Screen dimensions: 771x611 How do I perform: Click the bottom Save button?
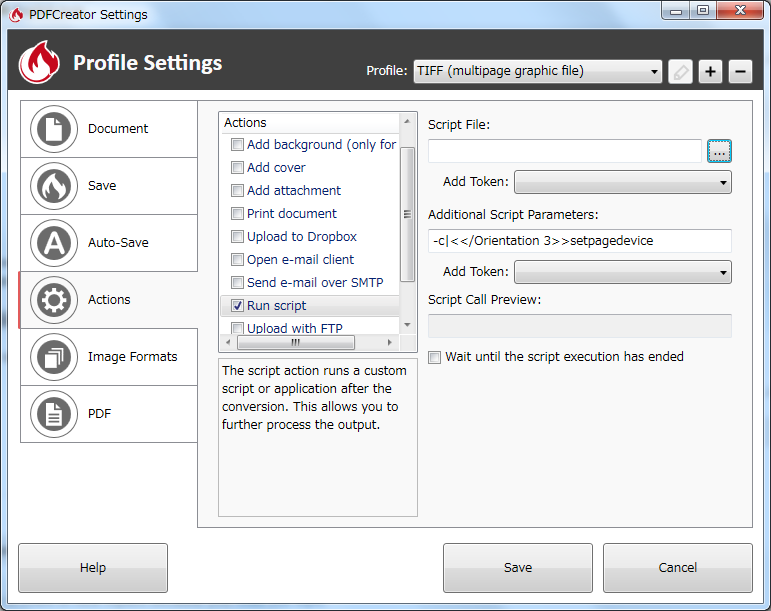[x=518, y=568]
